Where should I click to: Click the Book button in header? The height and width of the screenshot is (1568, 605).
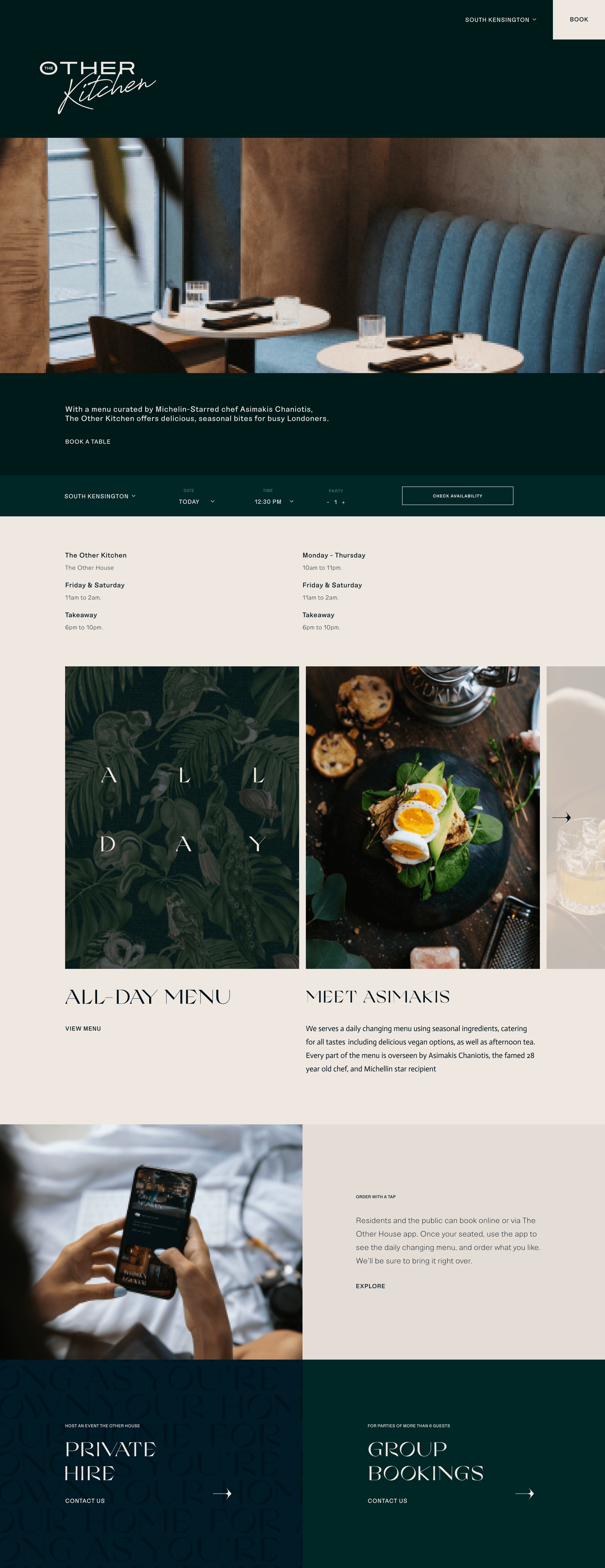[x=579, y=20]
